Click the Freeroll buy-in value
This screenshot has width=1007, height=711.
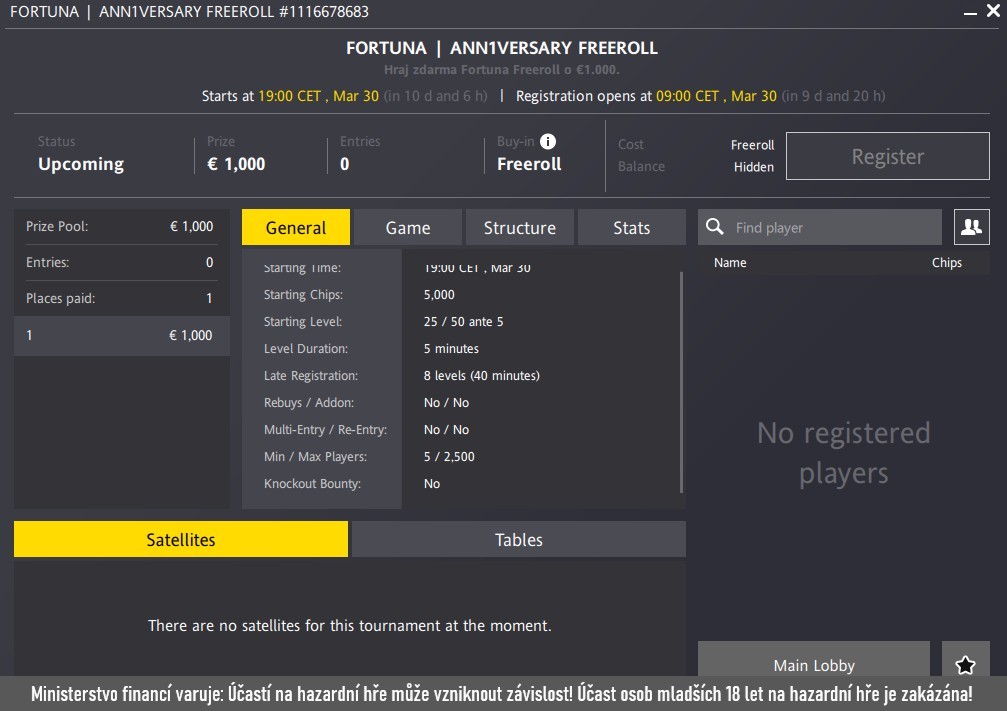529,164
